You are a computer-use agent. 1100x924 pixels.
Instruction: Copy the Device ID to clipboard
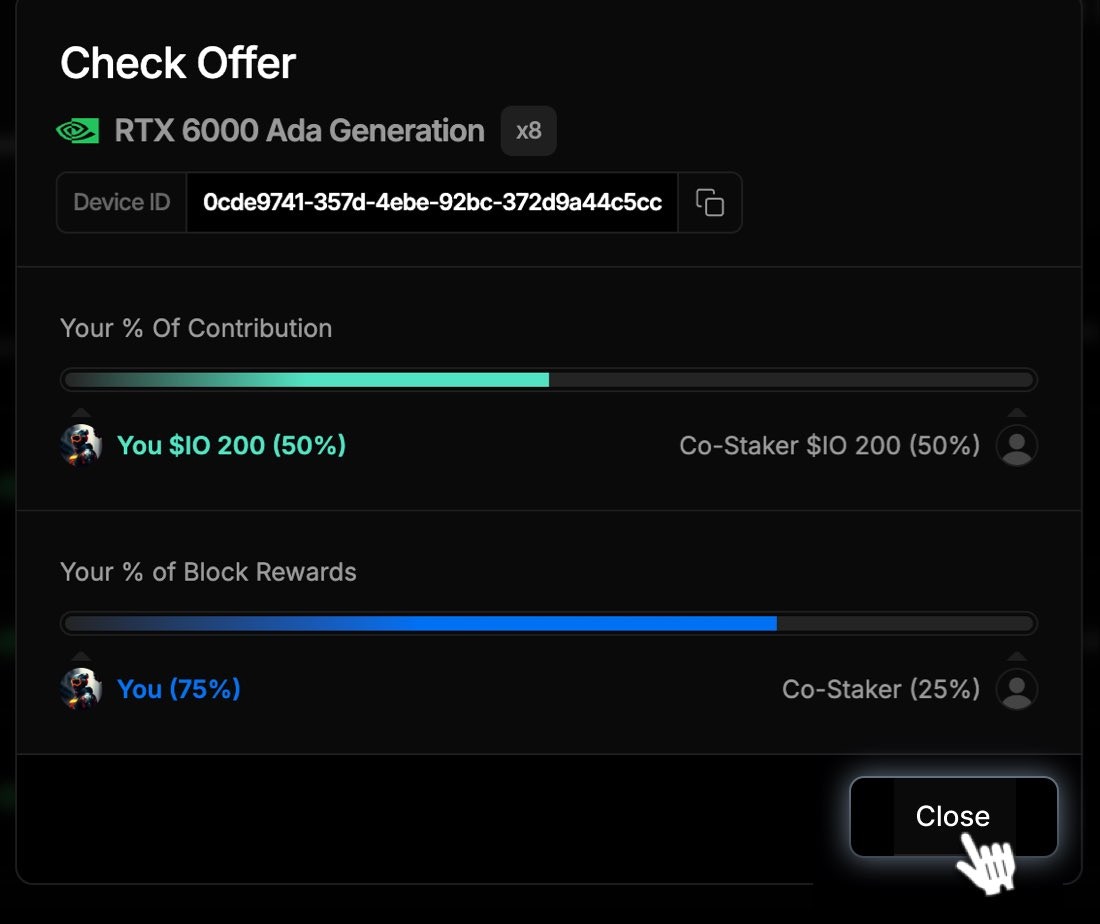(709, 202)
